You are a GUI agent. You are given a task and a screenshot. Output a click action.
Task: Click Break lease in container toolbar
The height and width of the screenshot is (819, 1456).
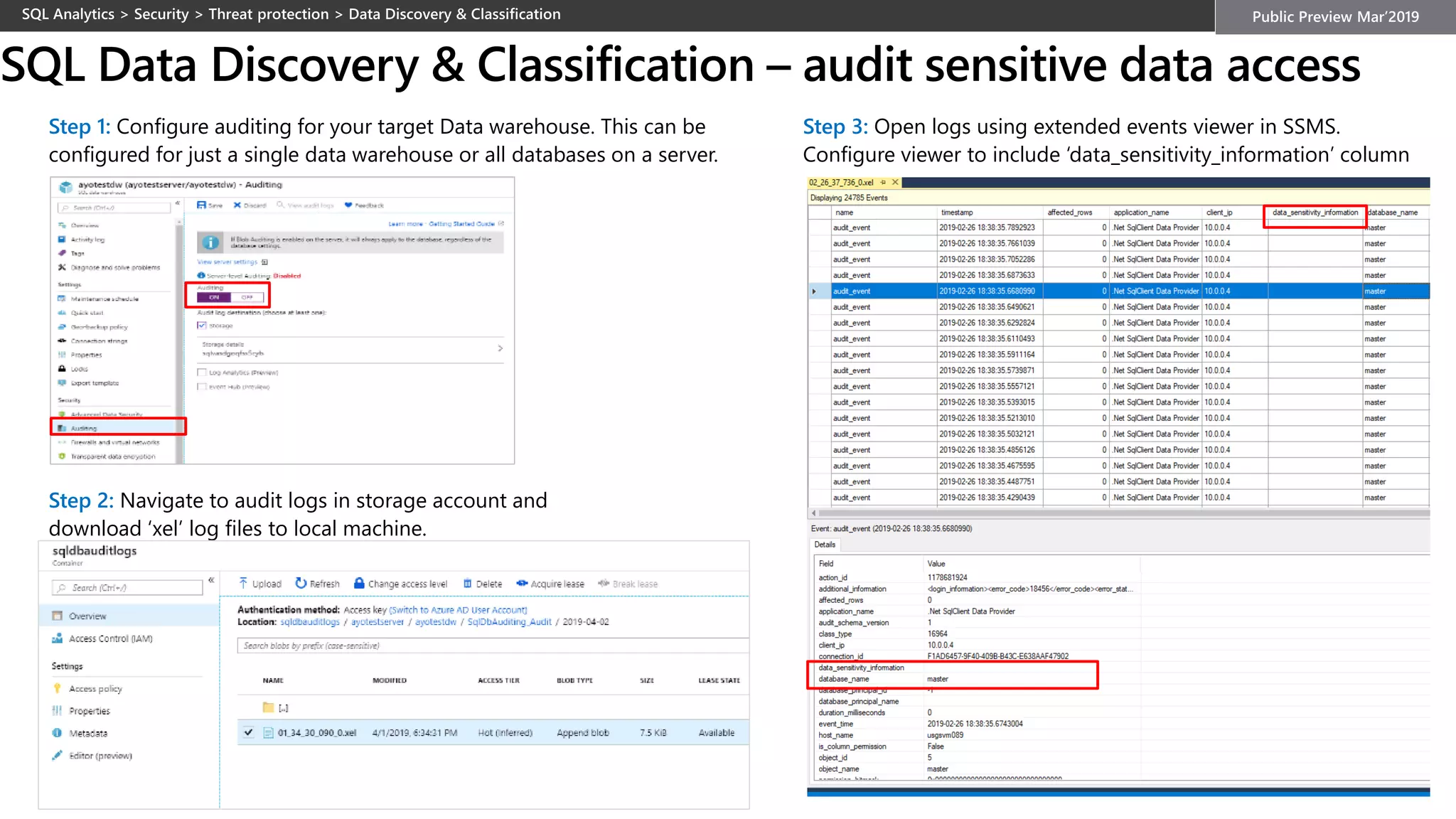628,584
